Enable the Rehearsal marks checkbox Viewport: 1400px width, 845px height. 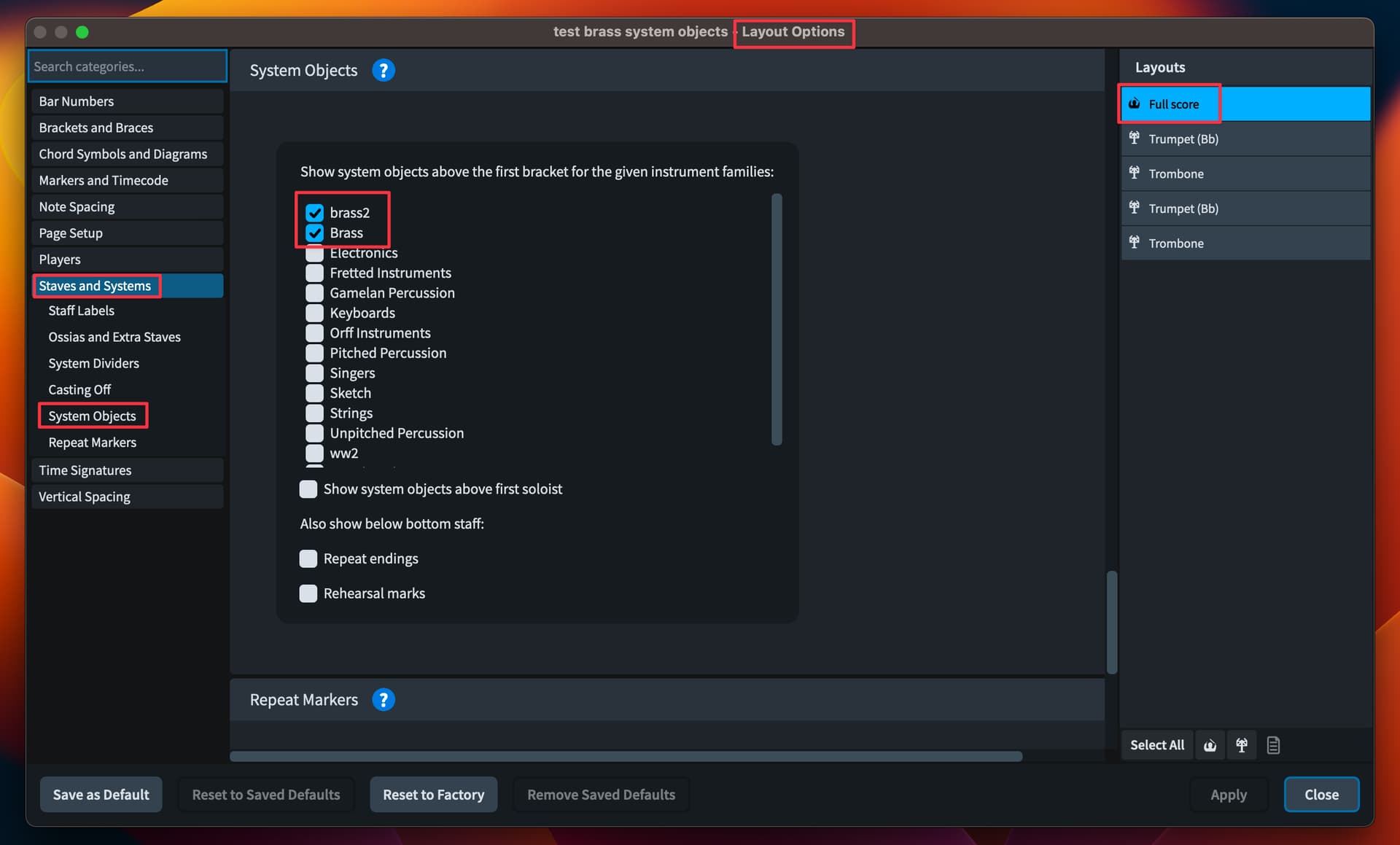(308, 593)
